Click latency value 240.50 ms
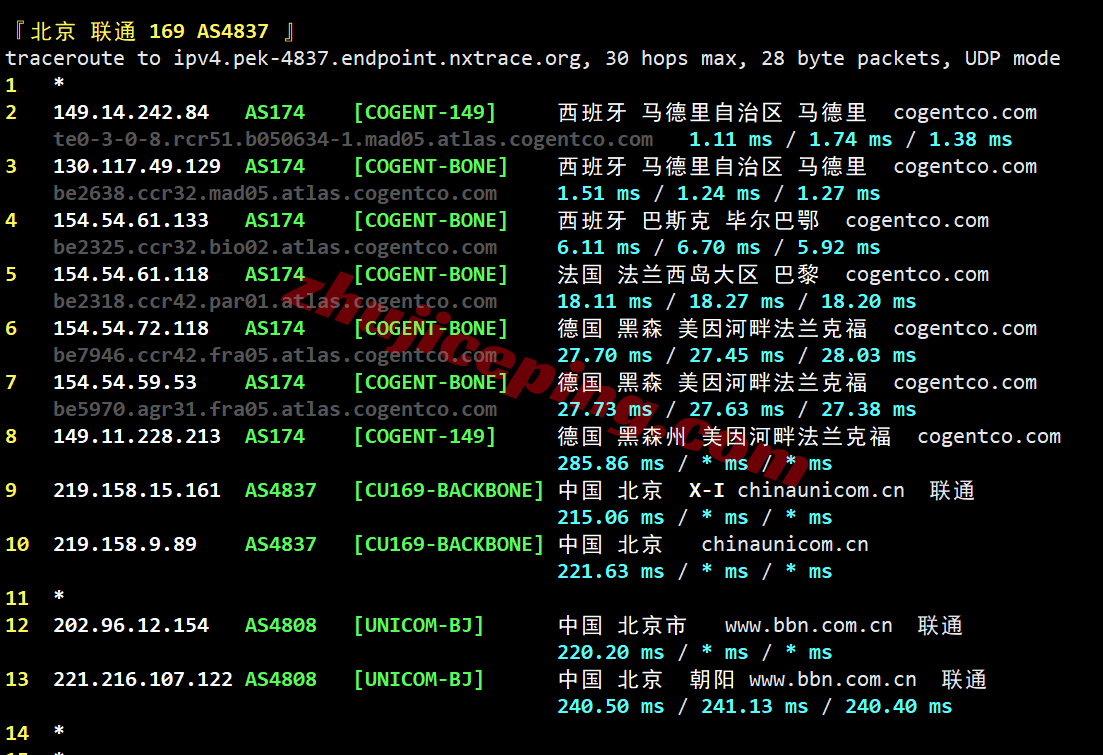Image resolution: width=1103 pixels, height=755 pixels. pyautogui.click(x=611, y=706)
